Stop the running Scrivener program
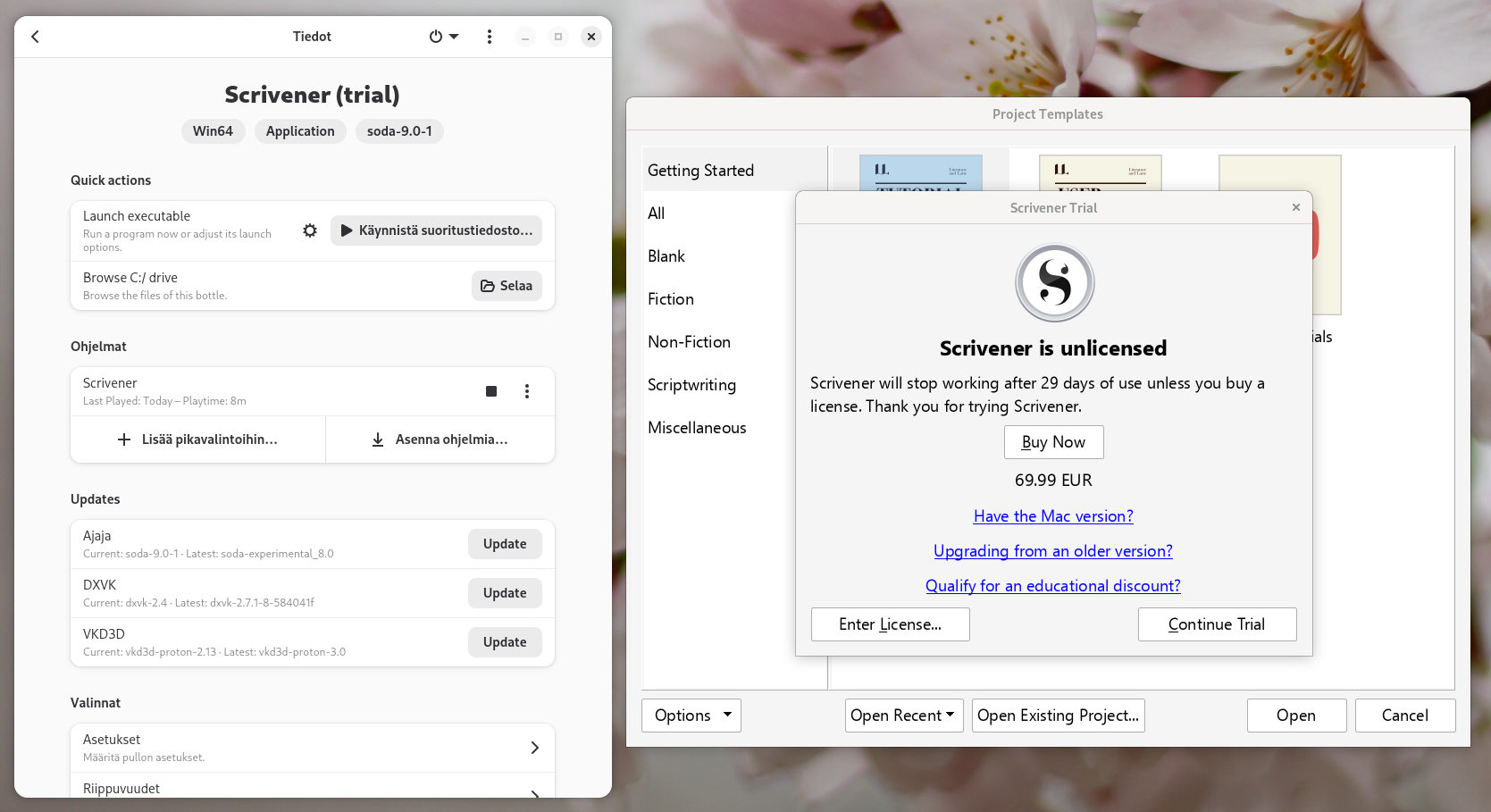The image size is (1491, 812). coord(491,391)
